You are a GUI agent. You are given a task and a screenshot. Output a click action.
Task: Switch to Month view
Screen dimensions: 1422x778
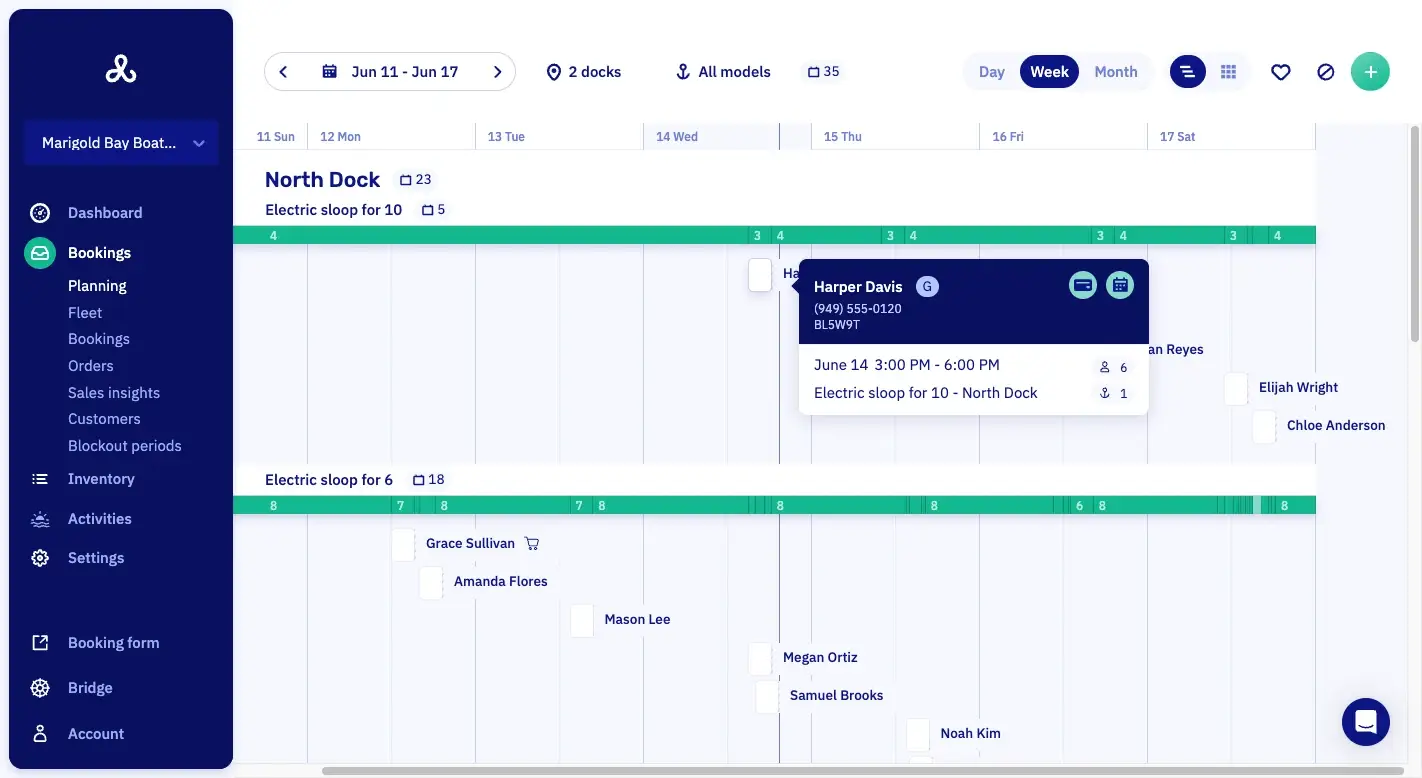click(x=1116, y=72)
